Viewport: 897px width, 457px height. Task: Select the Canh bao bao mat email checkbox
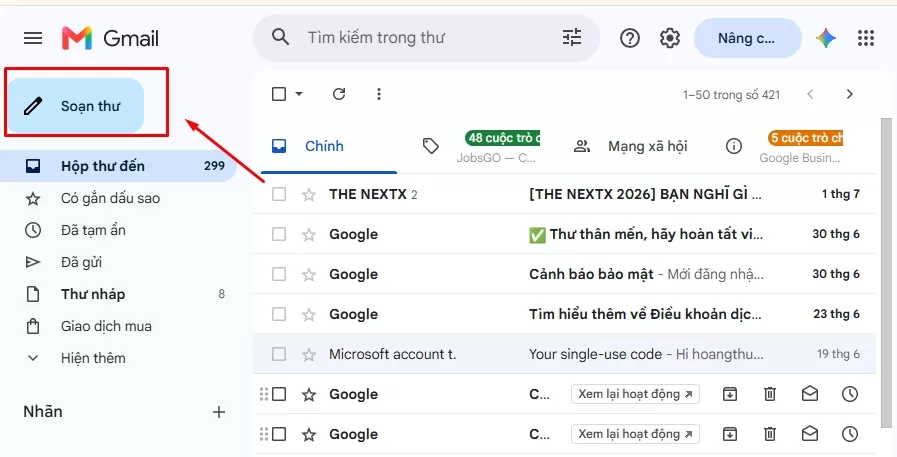(x=279, y=274)
